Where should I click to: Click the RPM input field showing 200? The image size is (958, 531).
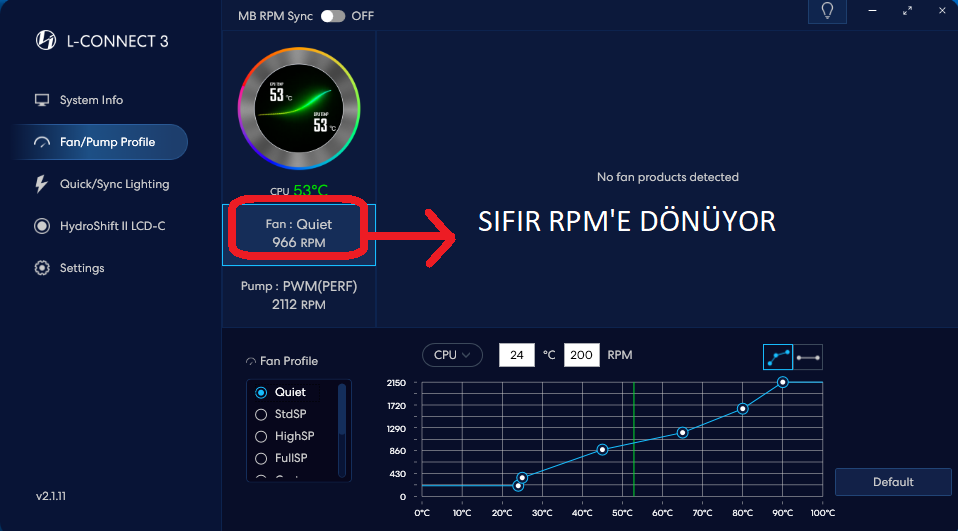(x=582, y=355)
